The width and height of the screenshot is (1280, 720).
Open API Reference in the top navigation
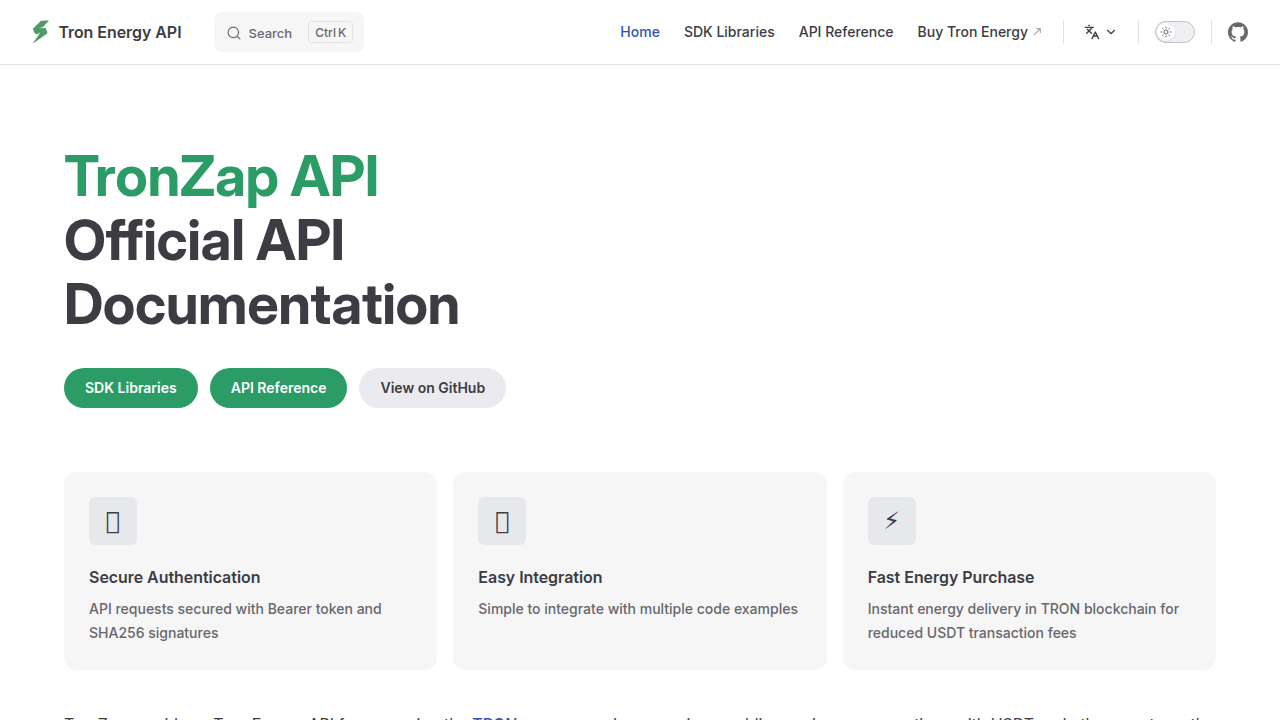(846, 32)
